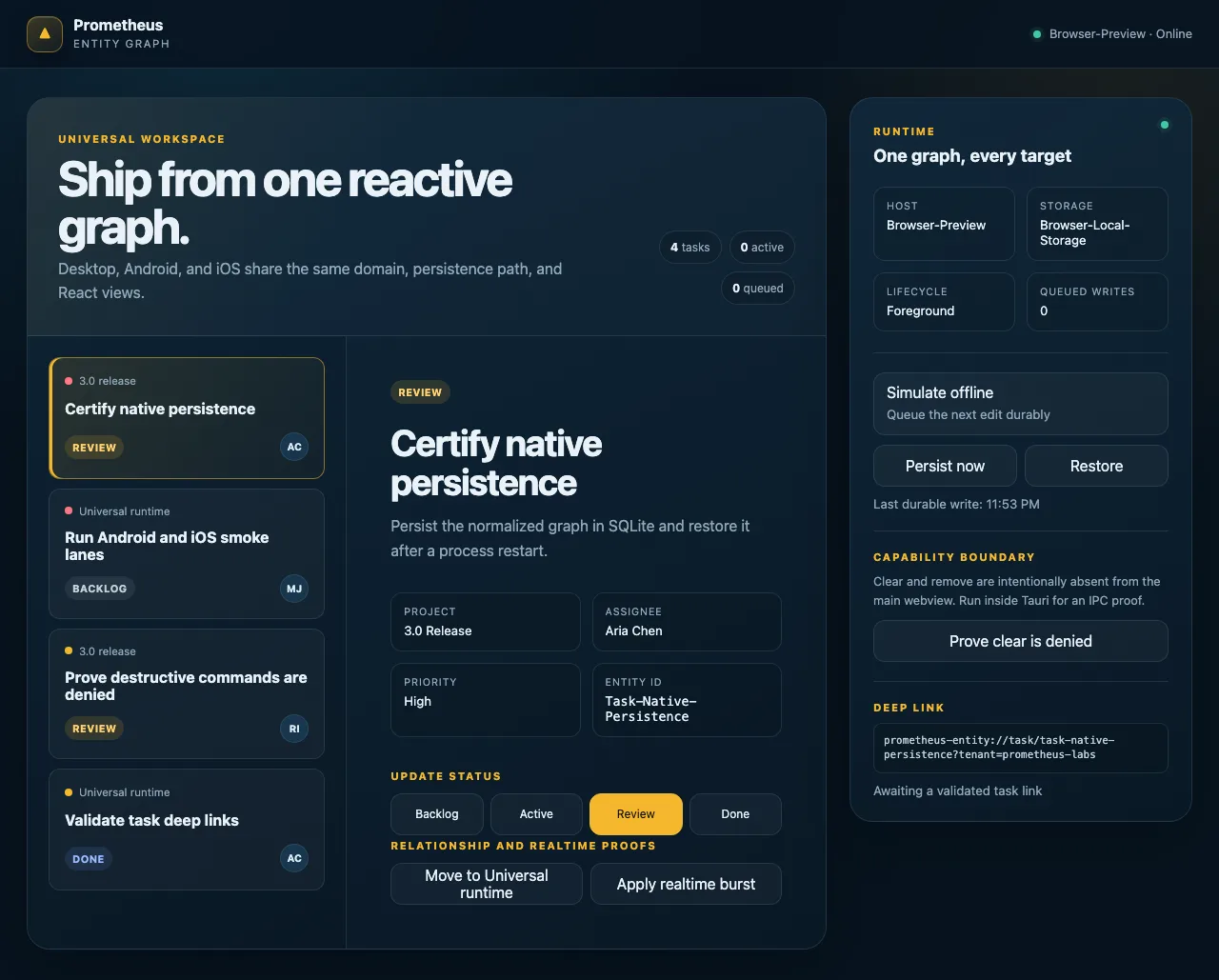Viewport: 1219px width, 980px height.
Task: Click the Host Browser-Preview tile
Action: pyautogui.click(x=944, y=224)
